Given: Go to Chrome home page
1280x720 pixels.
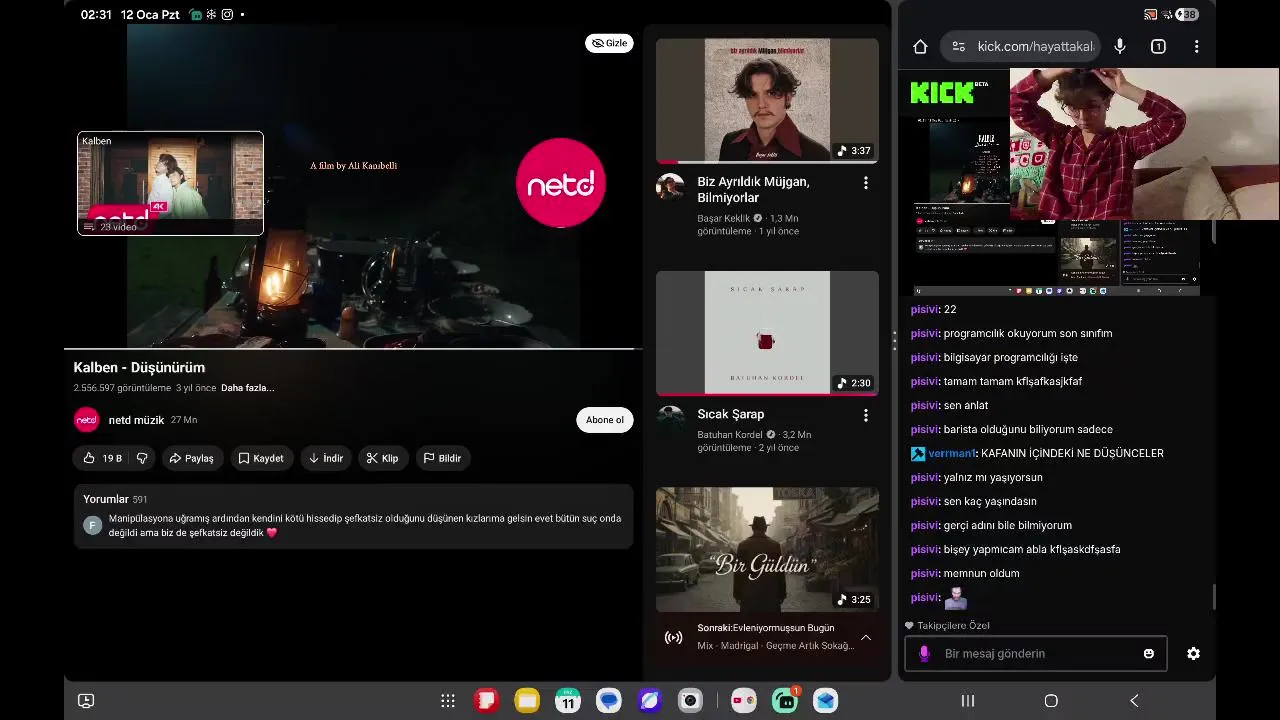Looking at the screenshot, I should click(920, 46).
